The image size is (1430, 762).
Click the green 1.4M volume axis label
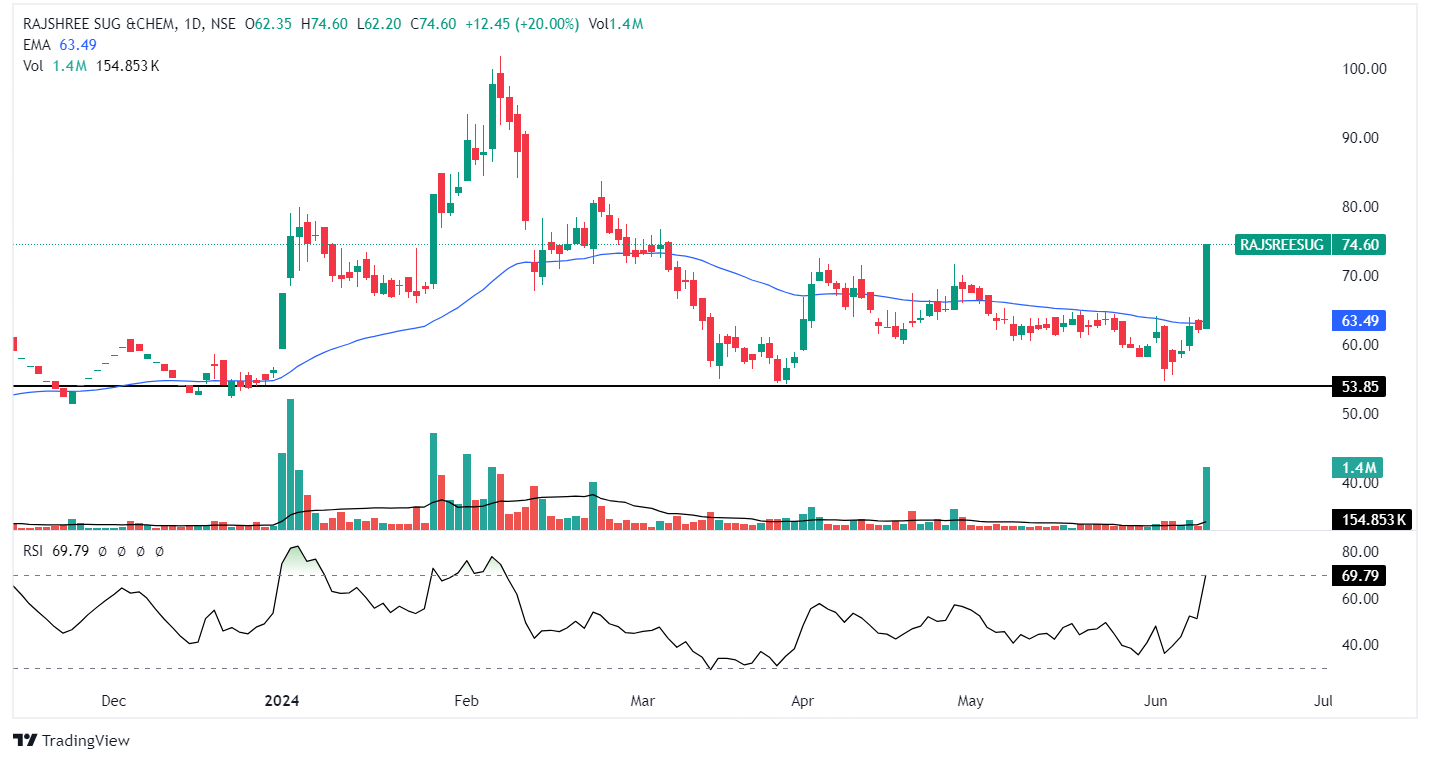(x=1356, y=468)
